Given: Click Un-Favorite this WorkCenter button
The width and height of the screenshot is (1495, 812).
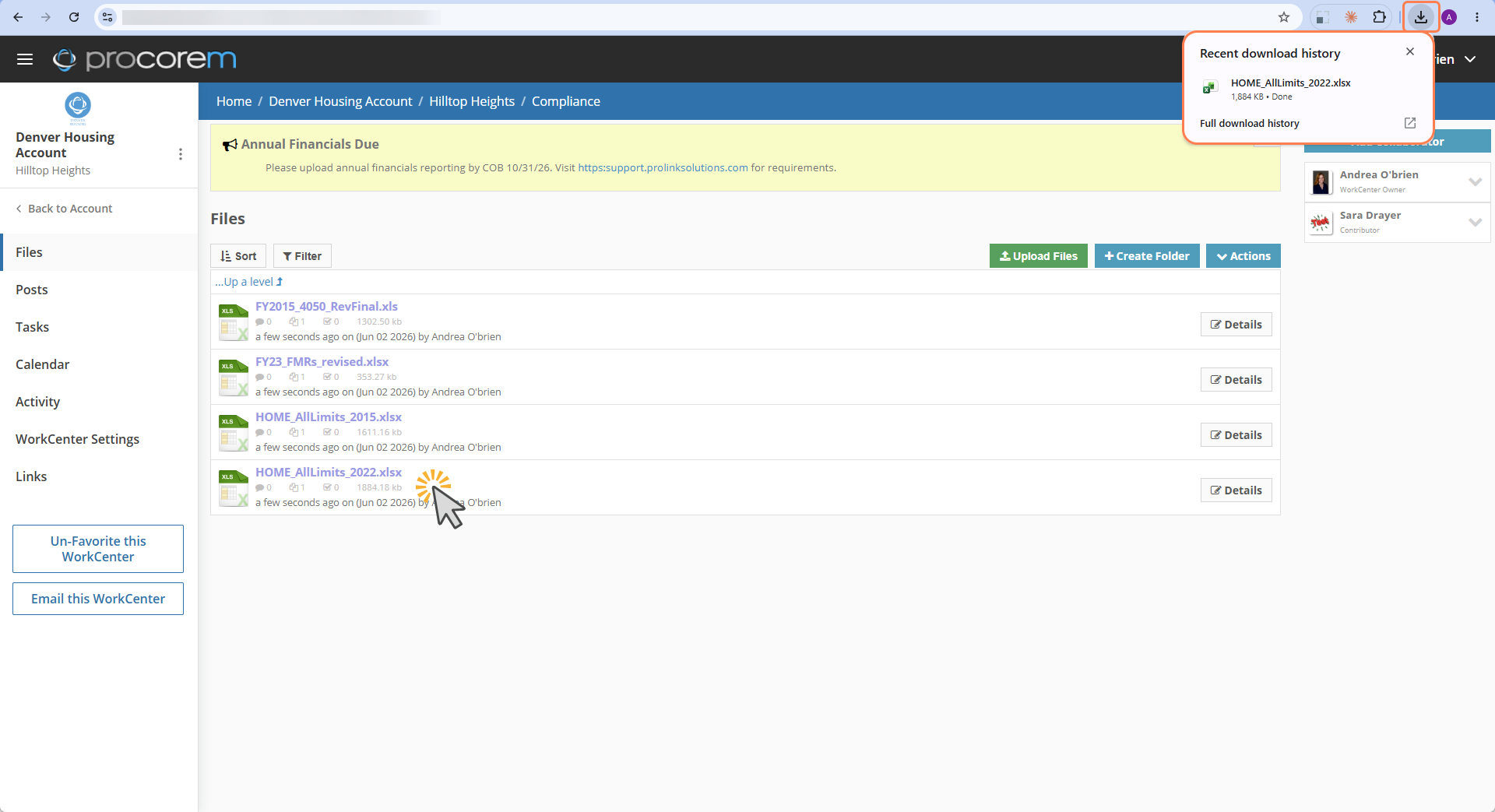Looking at the screenshot, I should click(98, 549).
